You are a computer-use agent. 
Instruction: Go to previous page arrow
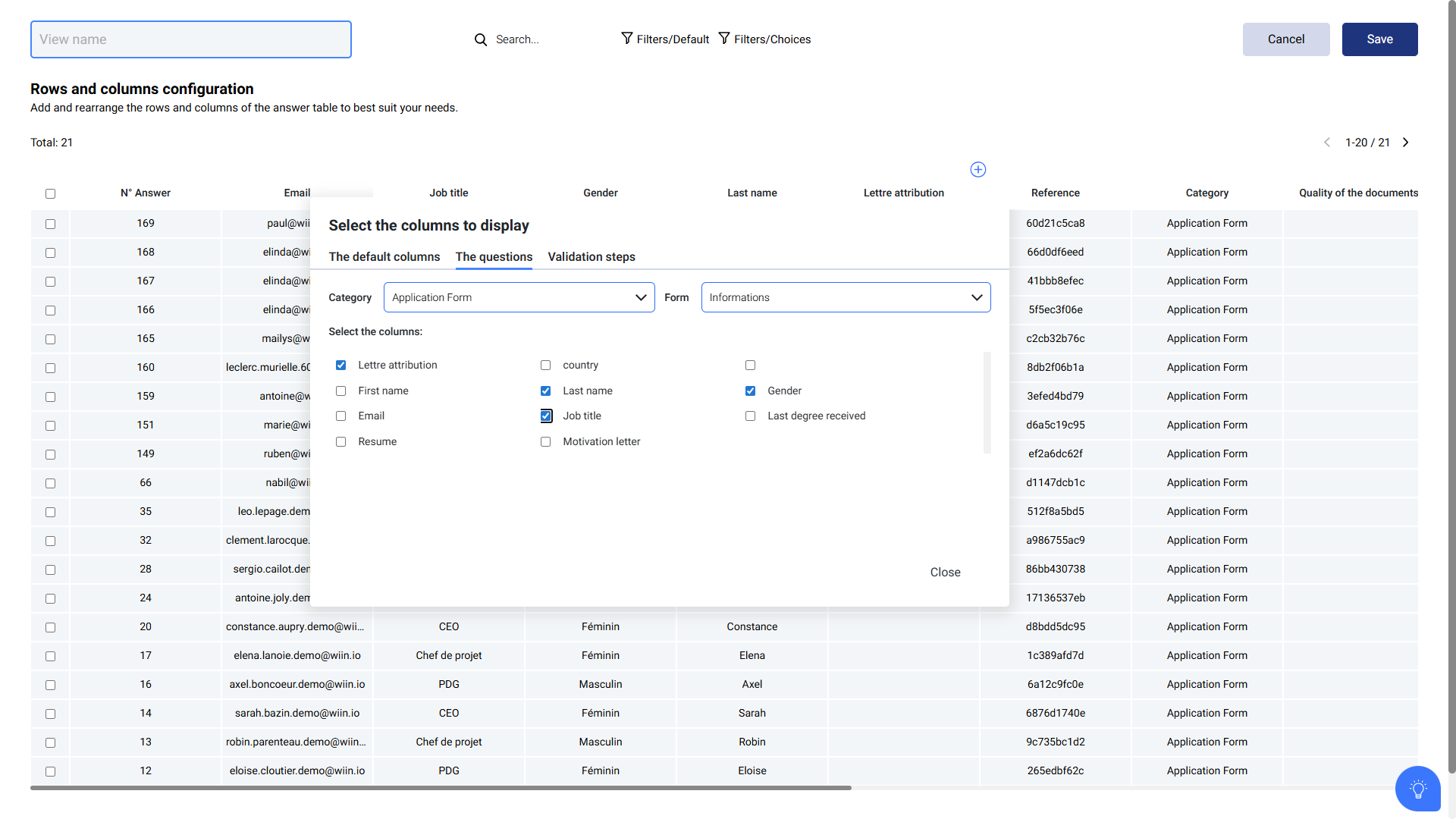1327,143
